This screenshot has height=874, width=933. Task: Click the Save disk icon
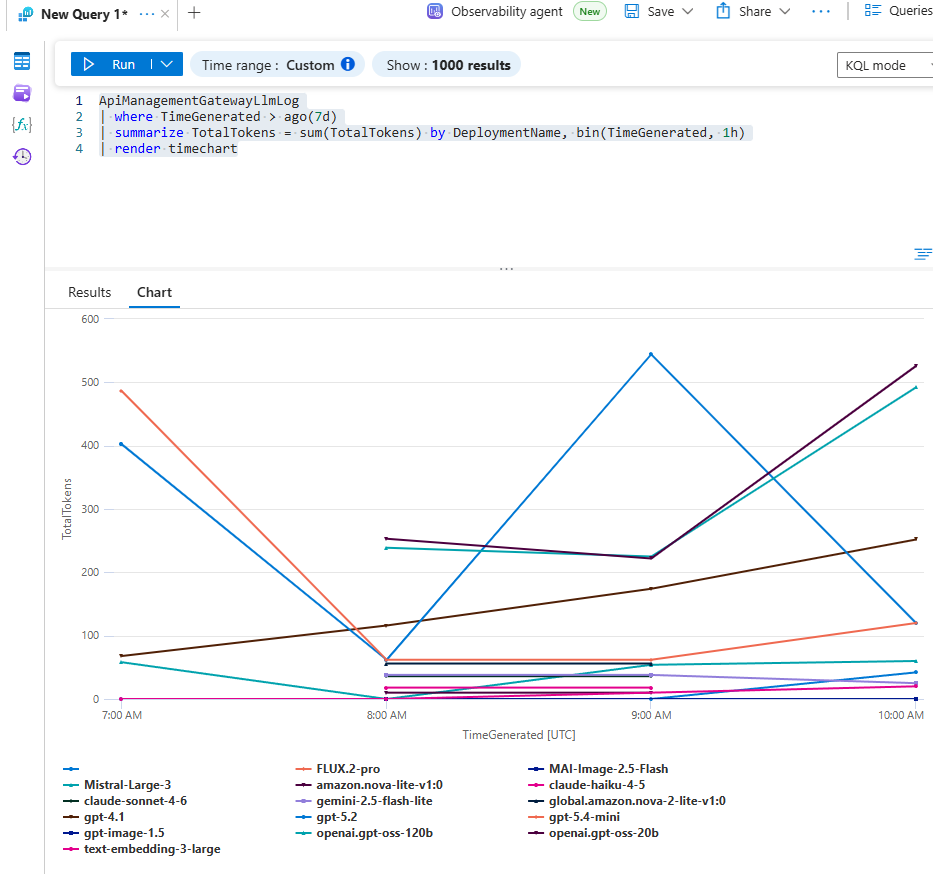pyautogui.click(x=631, y=11)
